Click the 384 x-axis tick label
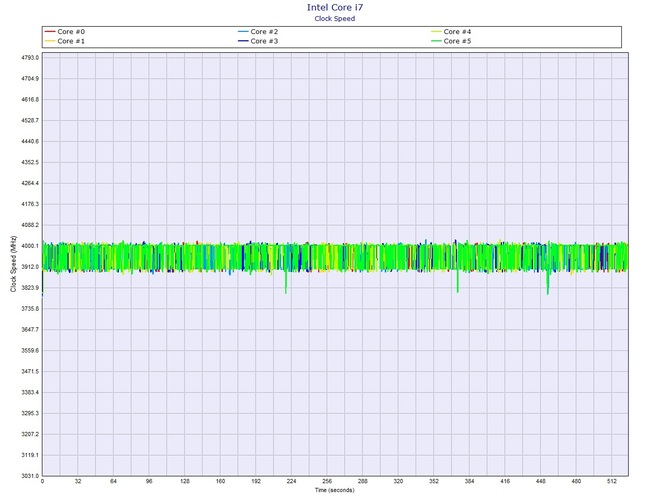The height and width of the screenshot is (502, 670). [x=469, y=481]
